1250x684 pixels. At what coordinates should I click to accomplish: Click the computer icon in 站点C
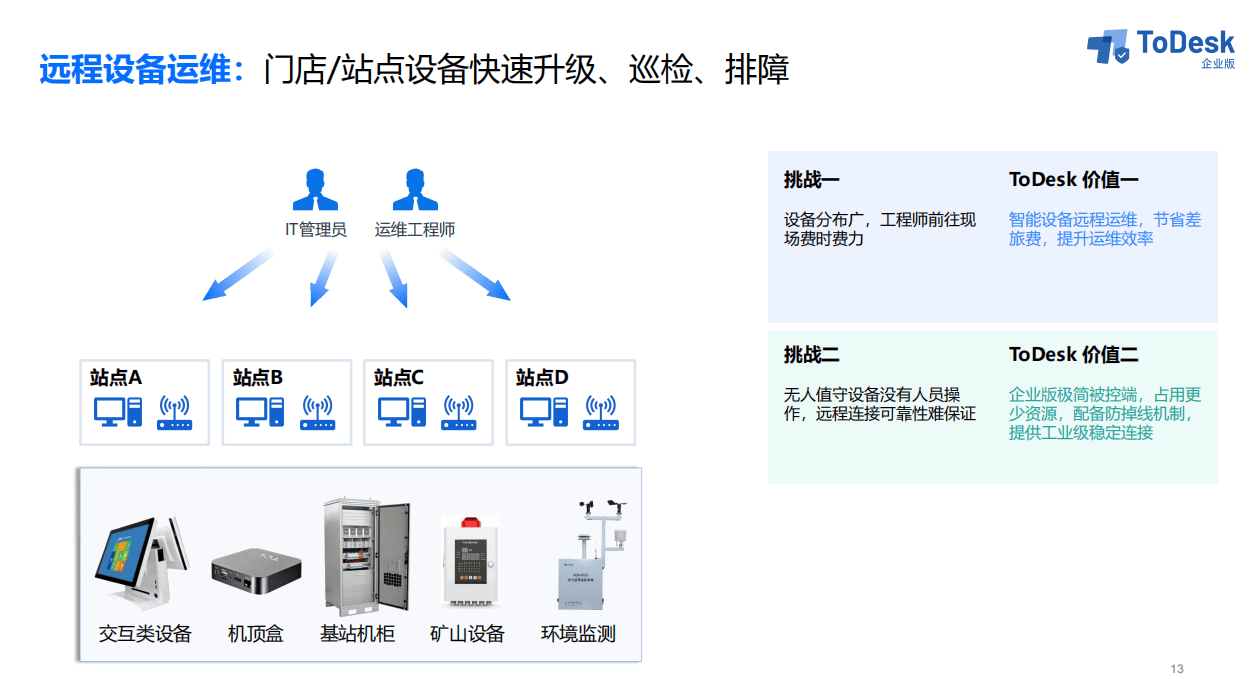tap(403, 412)
